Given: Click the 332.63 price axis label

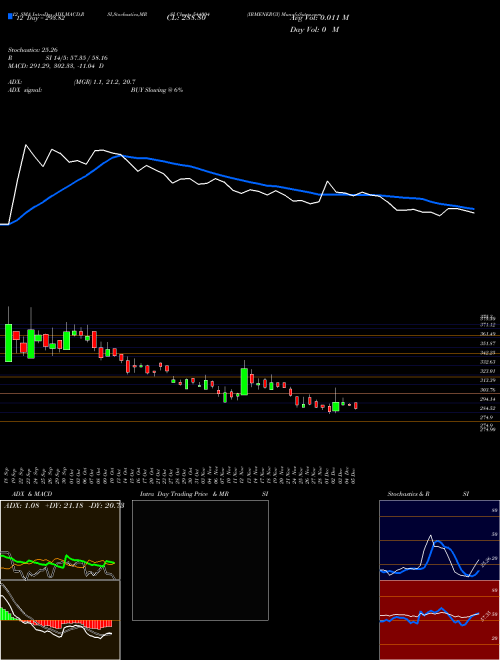Looking at the screenshot, I should coord(488,362).
